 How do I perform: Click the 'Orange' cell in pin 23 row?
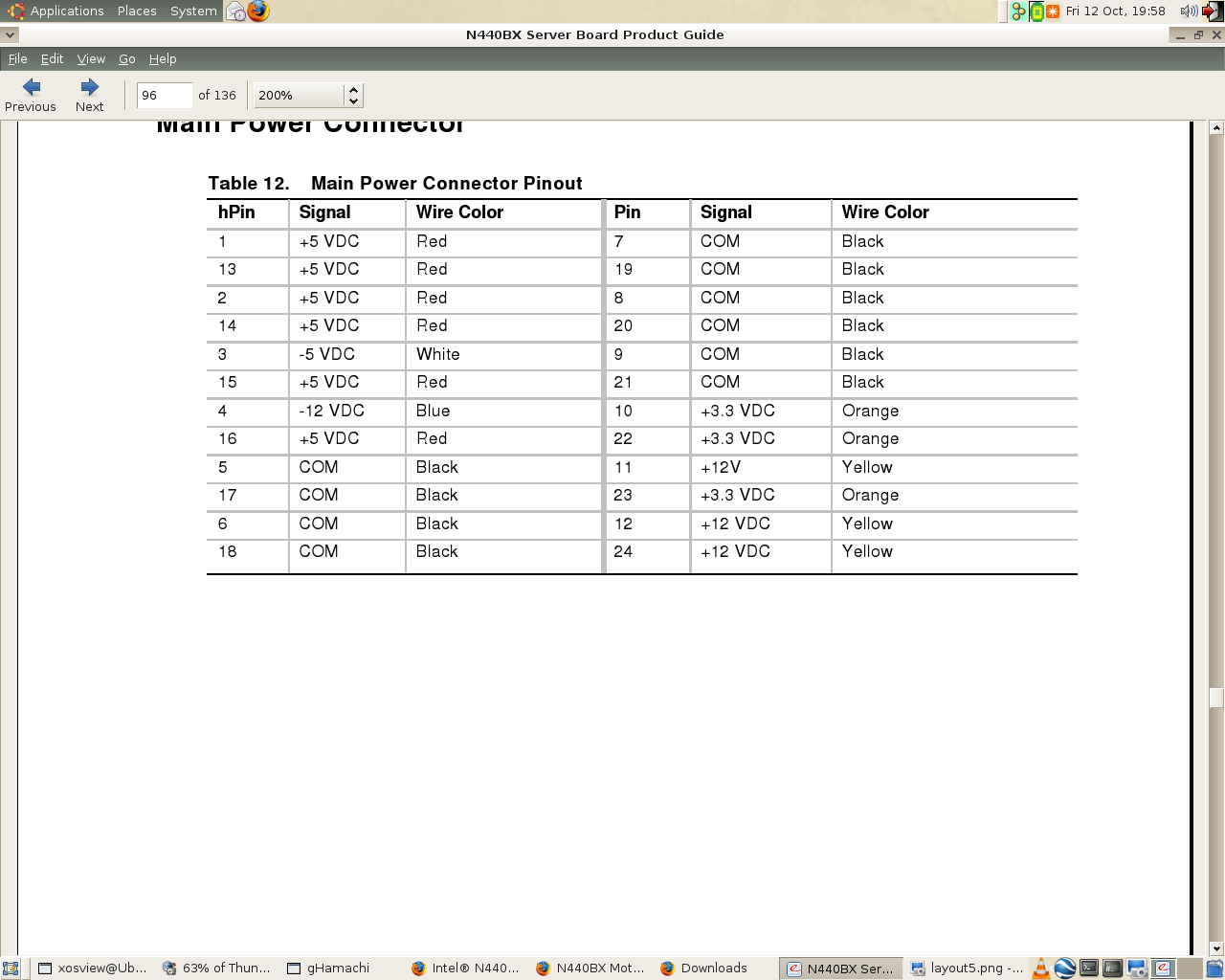[x=870, y=496]
